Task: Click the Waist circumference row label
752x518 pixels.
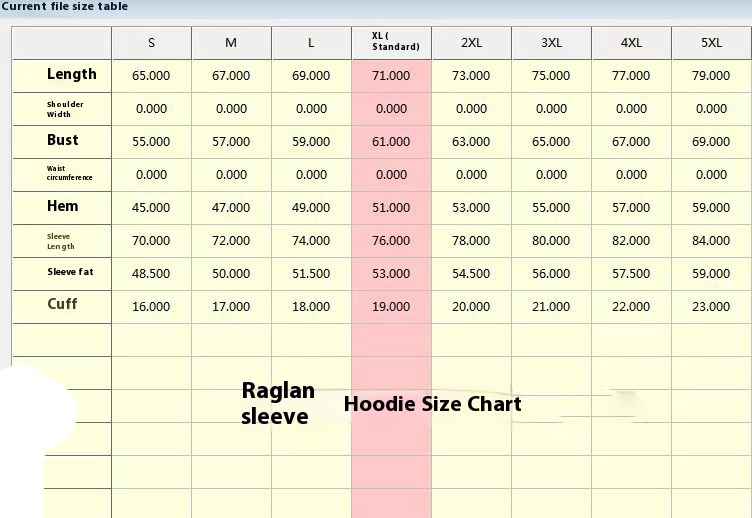Action: pos(69,174)
